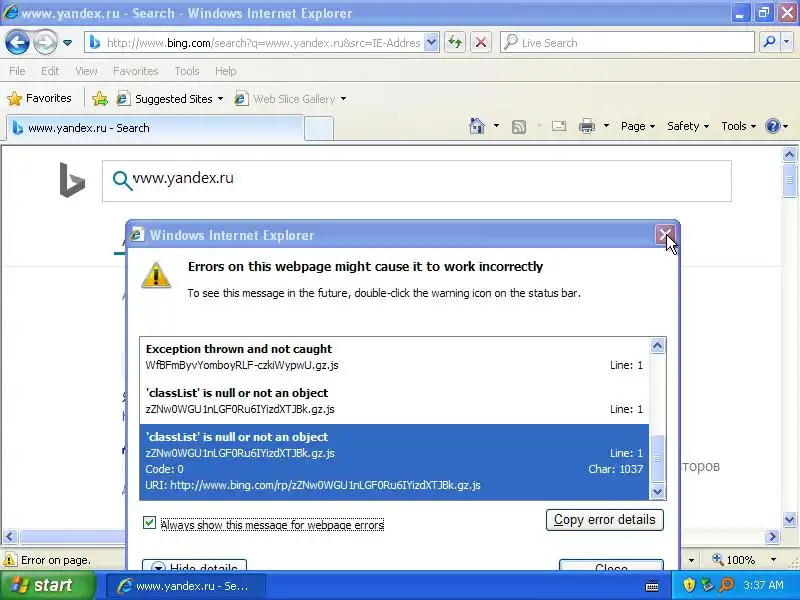Open the View menu
The height and width of the screenshot is (600, 800).
coord(86,71)
